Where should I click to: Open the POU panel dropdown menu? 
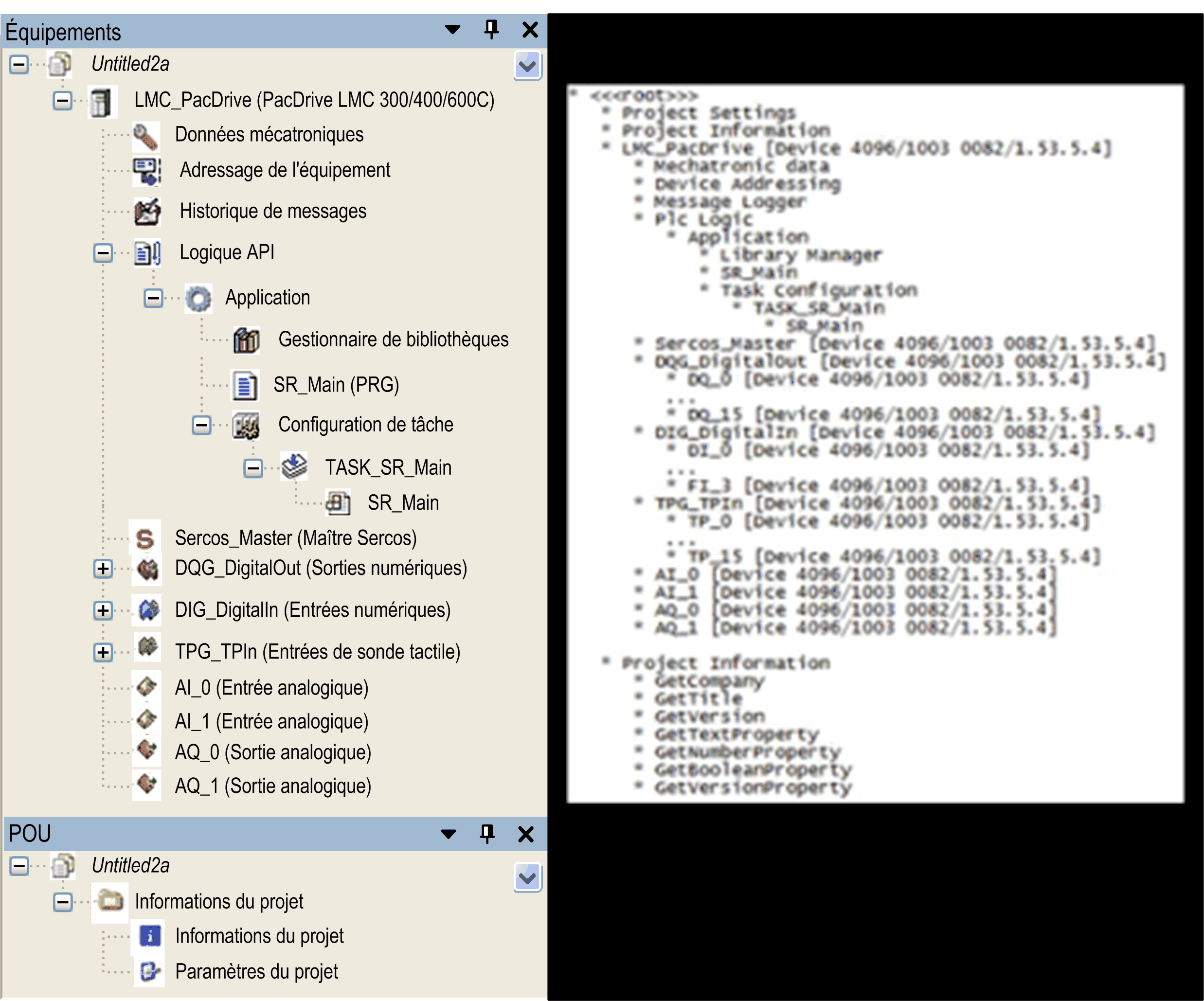click(449, 834)
